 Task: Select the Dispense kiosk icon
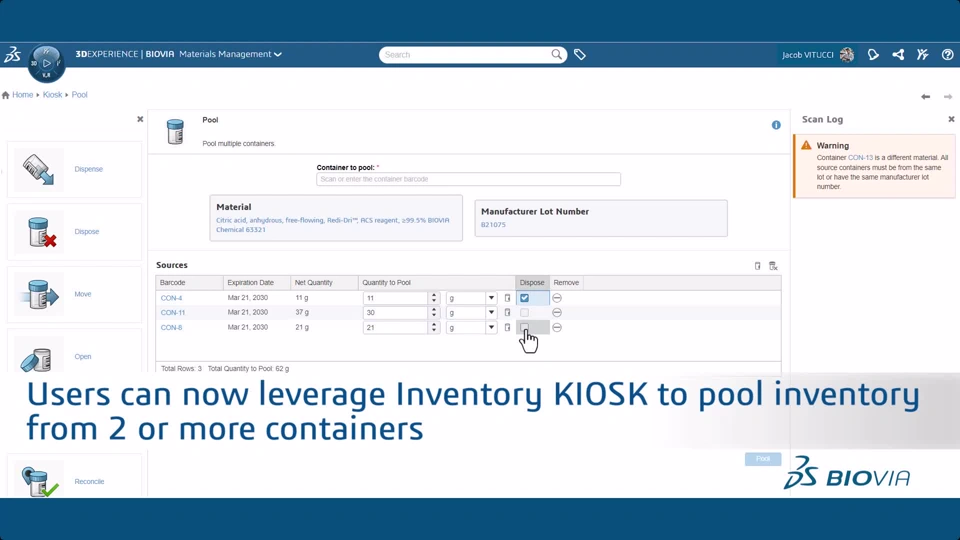[39, 170]
